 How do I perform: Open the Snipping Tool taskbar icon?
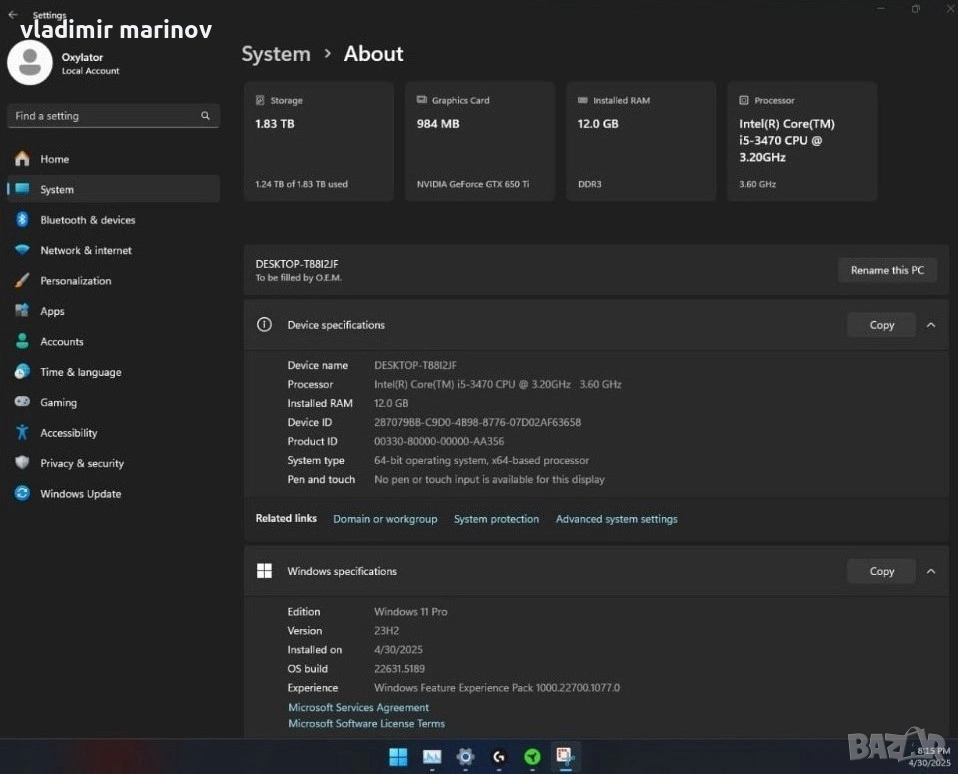pyautogui.click(x=565, y=757)
